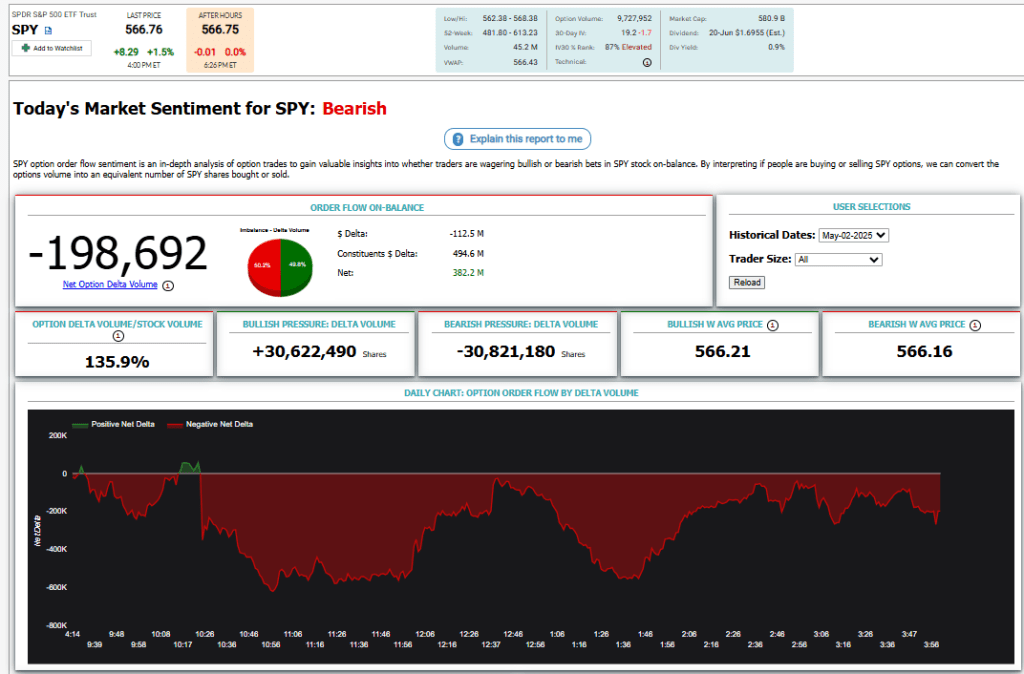Click the Imbalance Delta Volume pie chart

tap(280, 267)
